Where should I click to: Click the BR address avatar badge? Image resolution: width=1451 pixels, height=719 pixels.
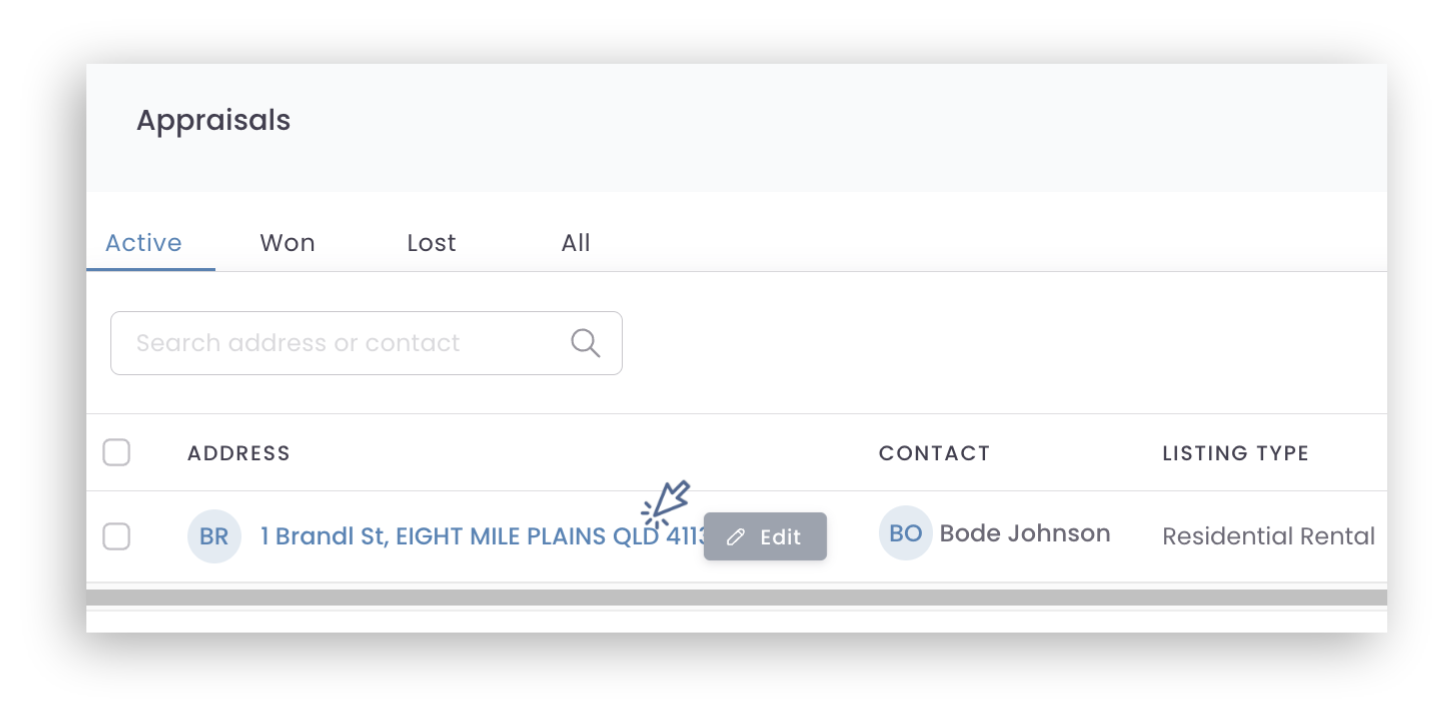click(214, 536)
